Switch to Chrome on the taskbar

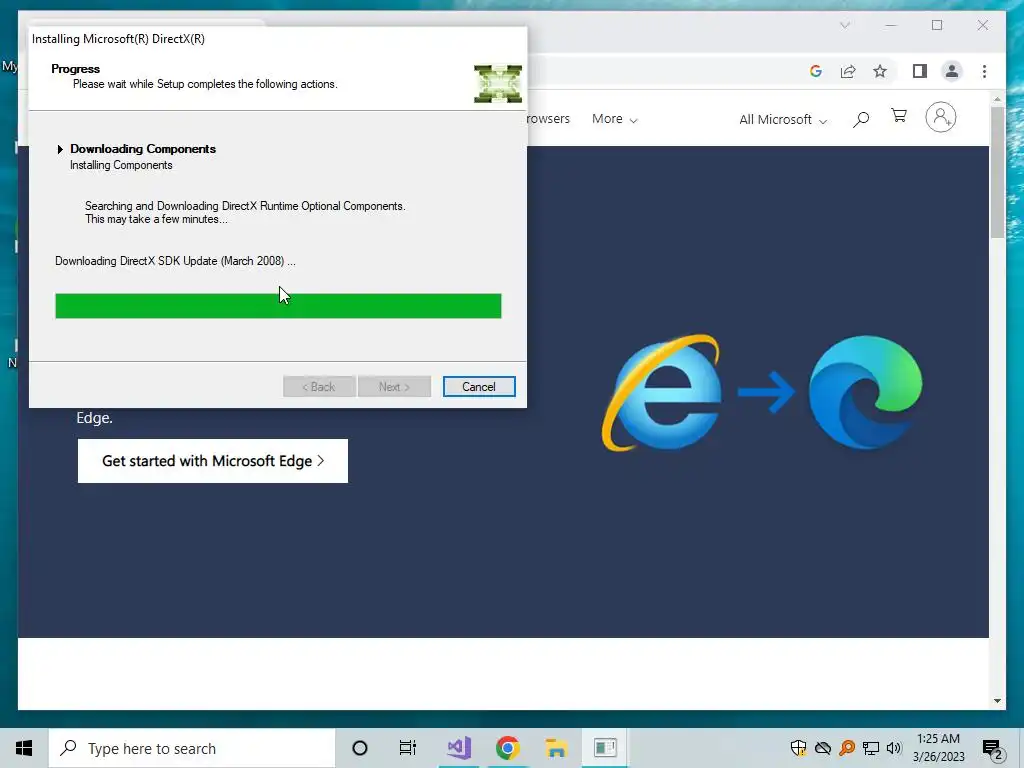click(507, 748)
